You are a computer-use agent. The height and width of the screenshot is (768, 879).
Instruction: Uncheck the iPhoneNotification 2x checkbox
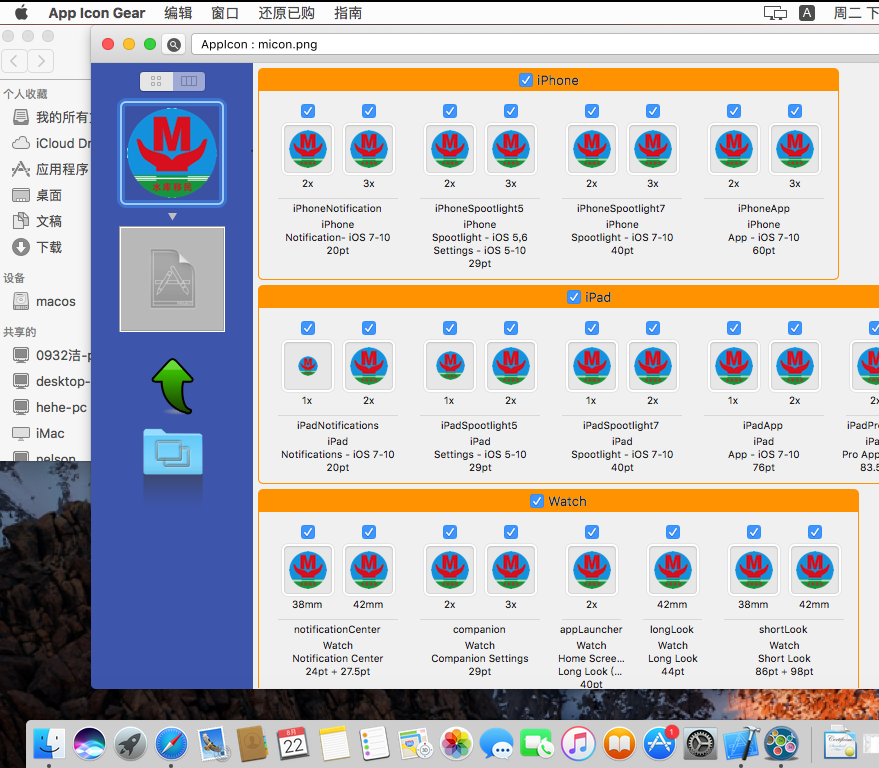click(308, 111)
